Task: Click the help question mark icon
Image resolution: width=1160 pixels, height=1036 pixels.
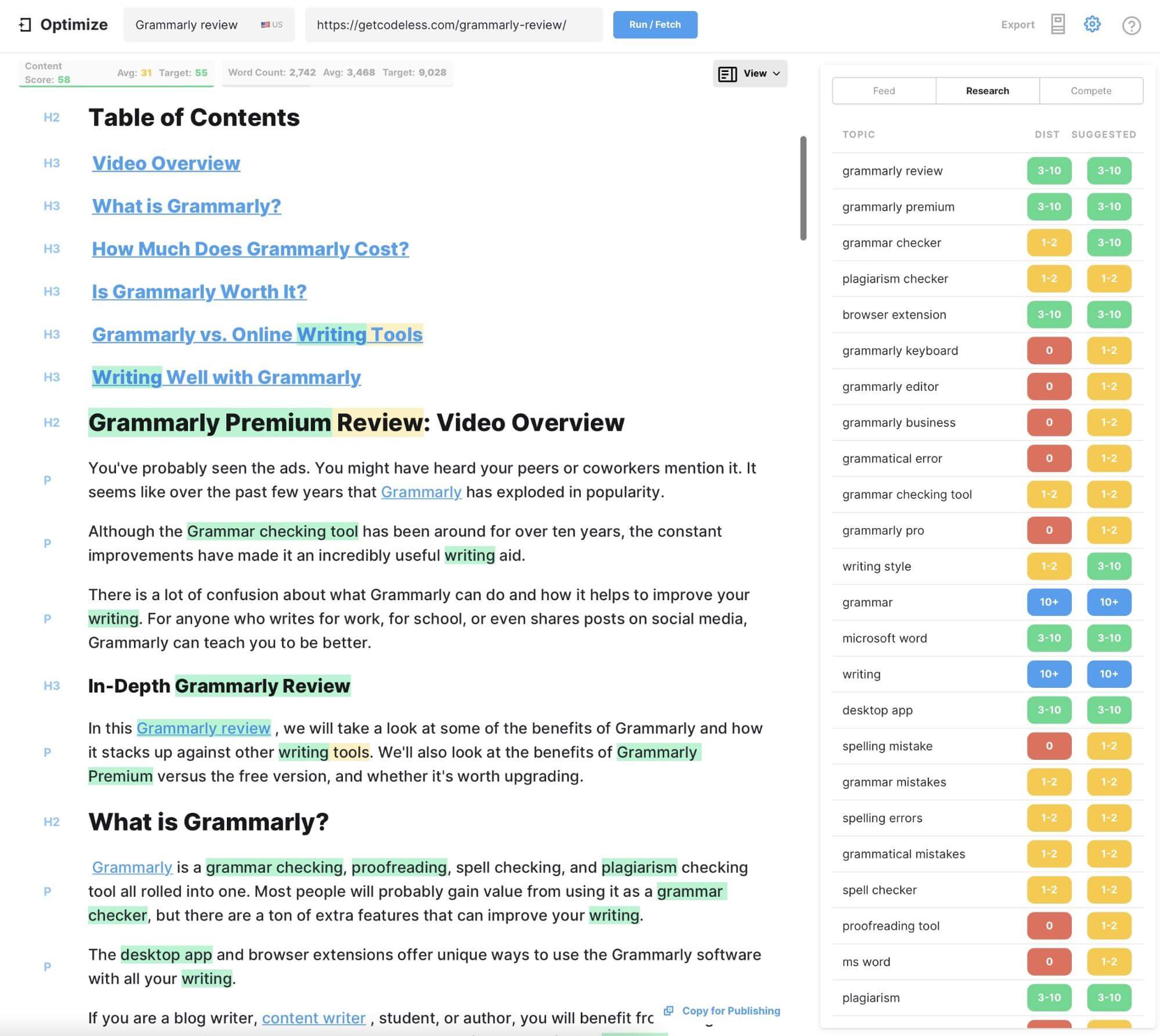Action: (1130, 26)
